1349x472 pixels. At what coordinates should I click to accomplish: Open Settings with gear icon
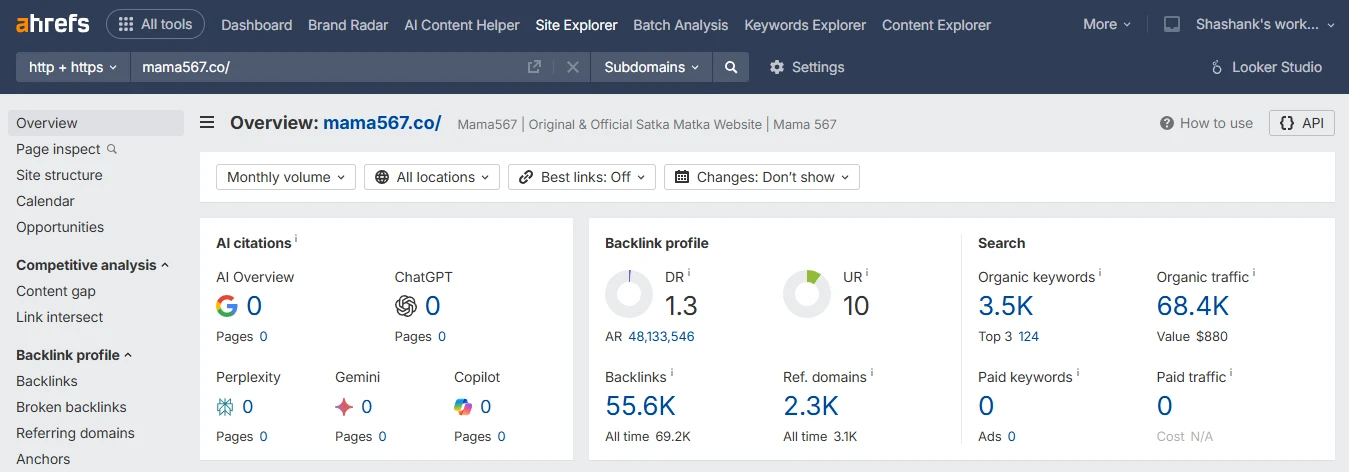point(807,67)
